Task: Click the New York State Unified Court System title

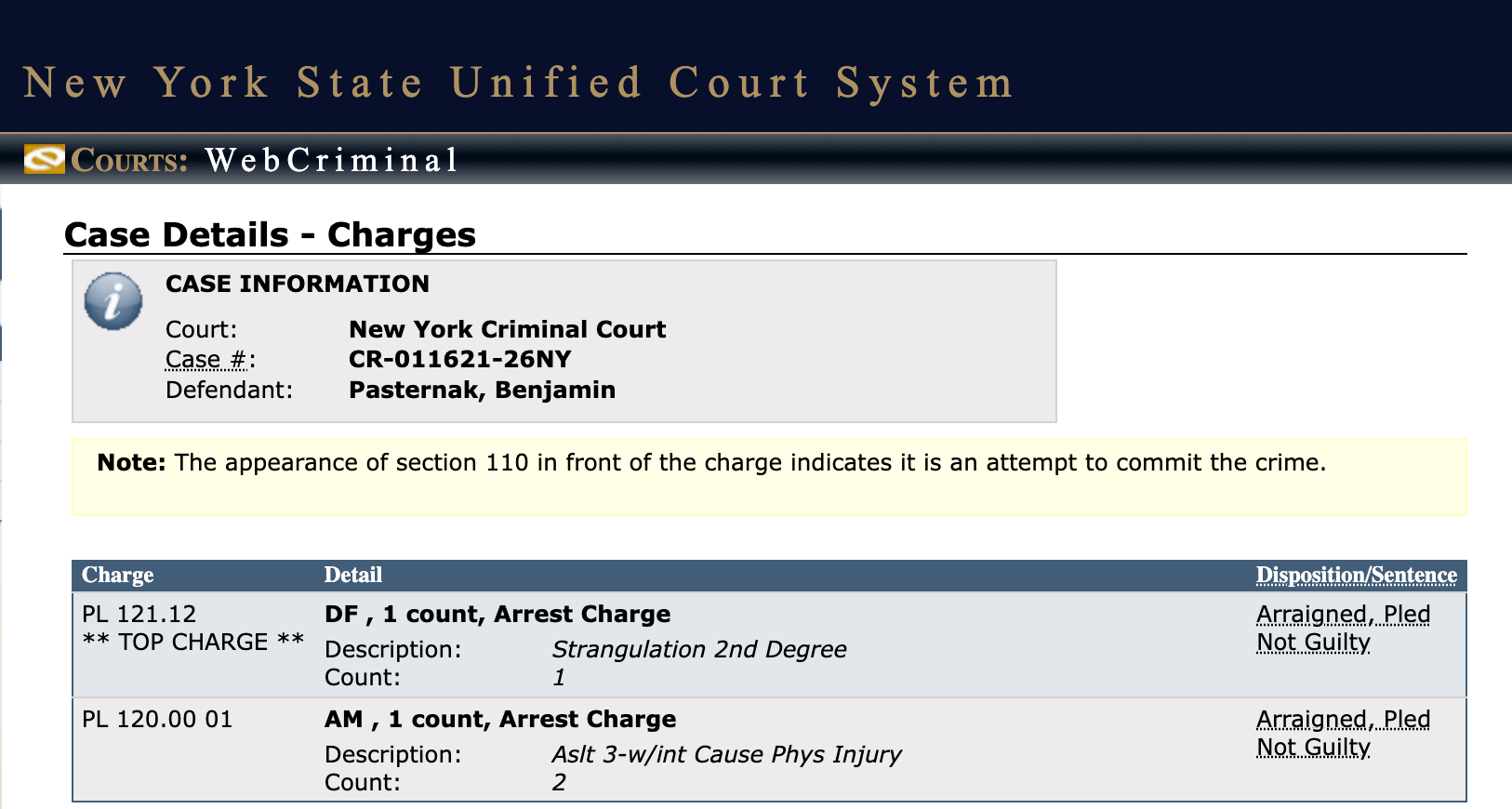Action: 517,83
